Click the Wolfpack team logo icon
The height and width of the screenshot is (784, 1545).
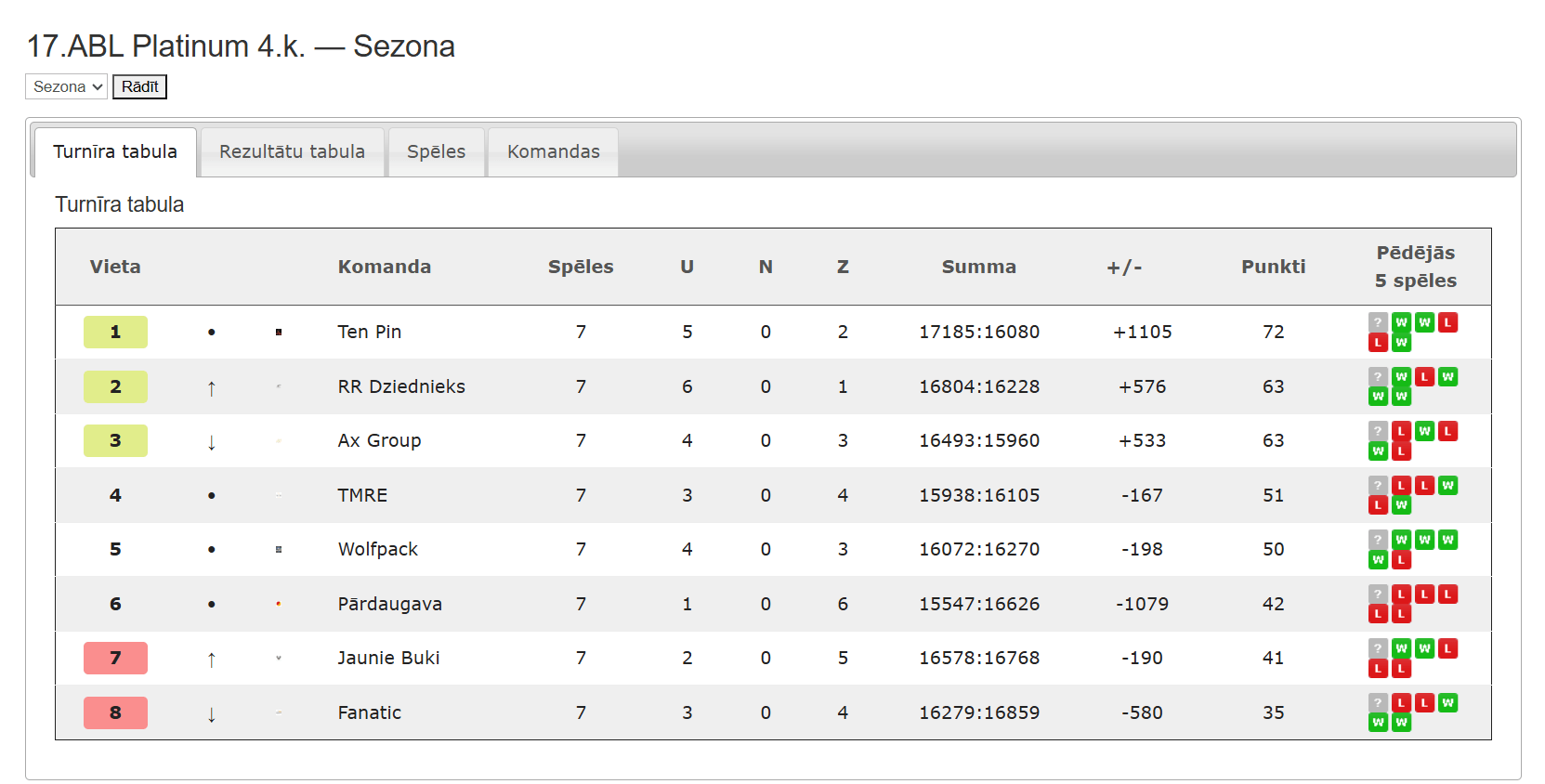point(279,549)
